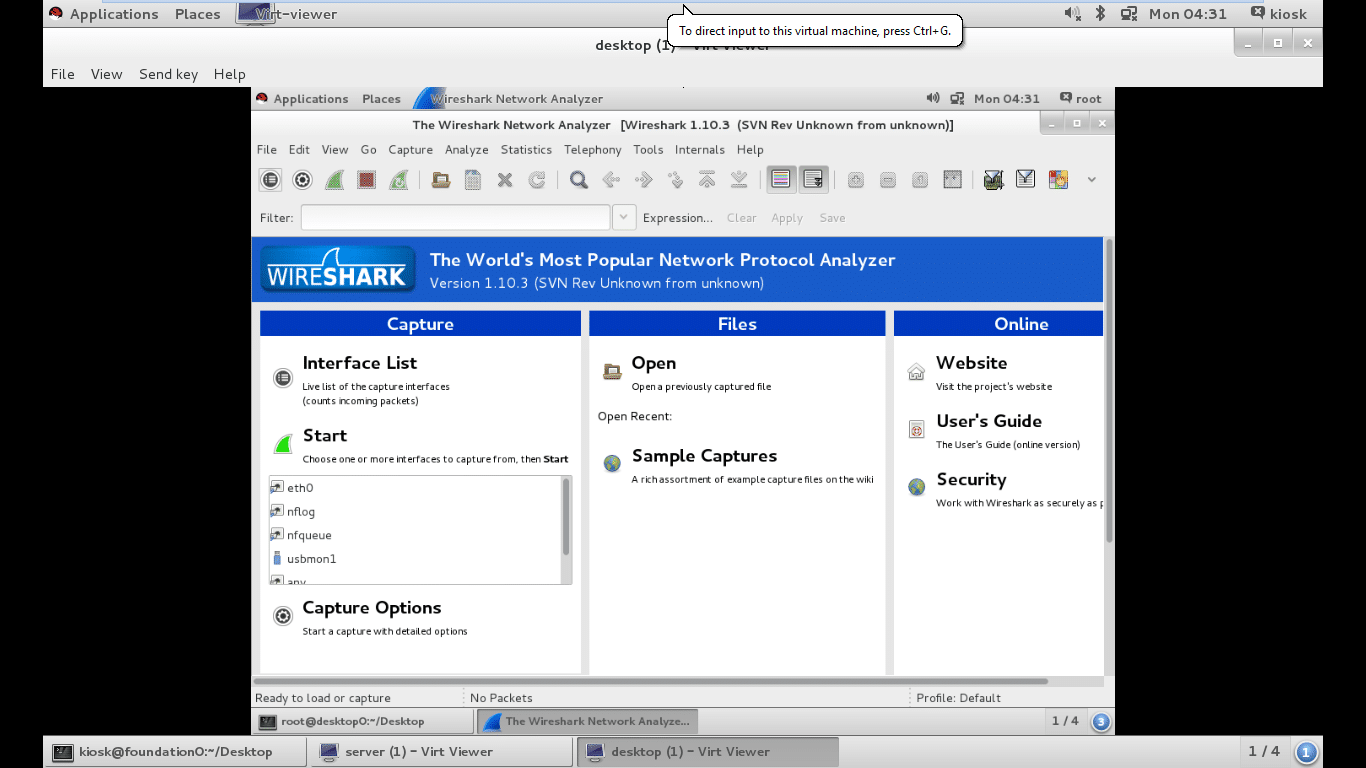Click the open capture file toolbar icon
This screenshot has height=768, width=1366.
[440, 180]
